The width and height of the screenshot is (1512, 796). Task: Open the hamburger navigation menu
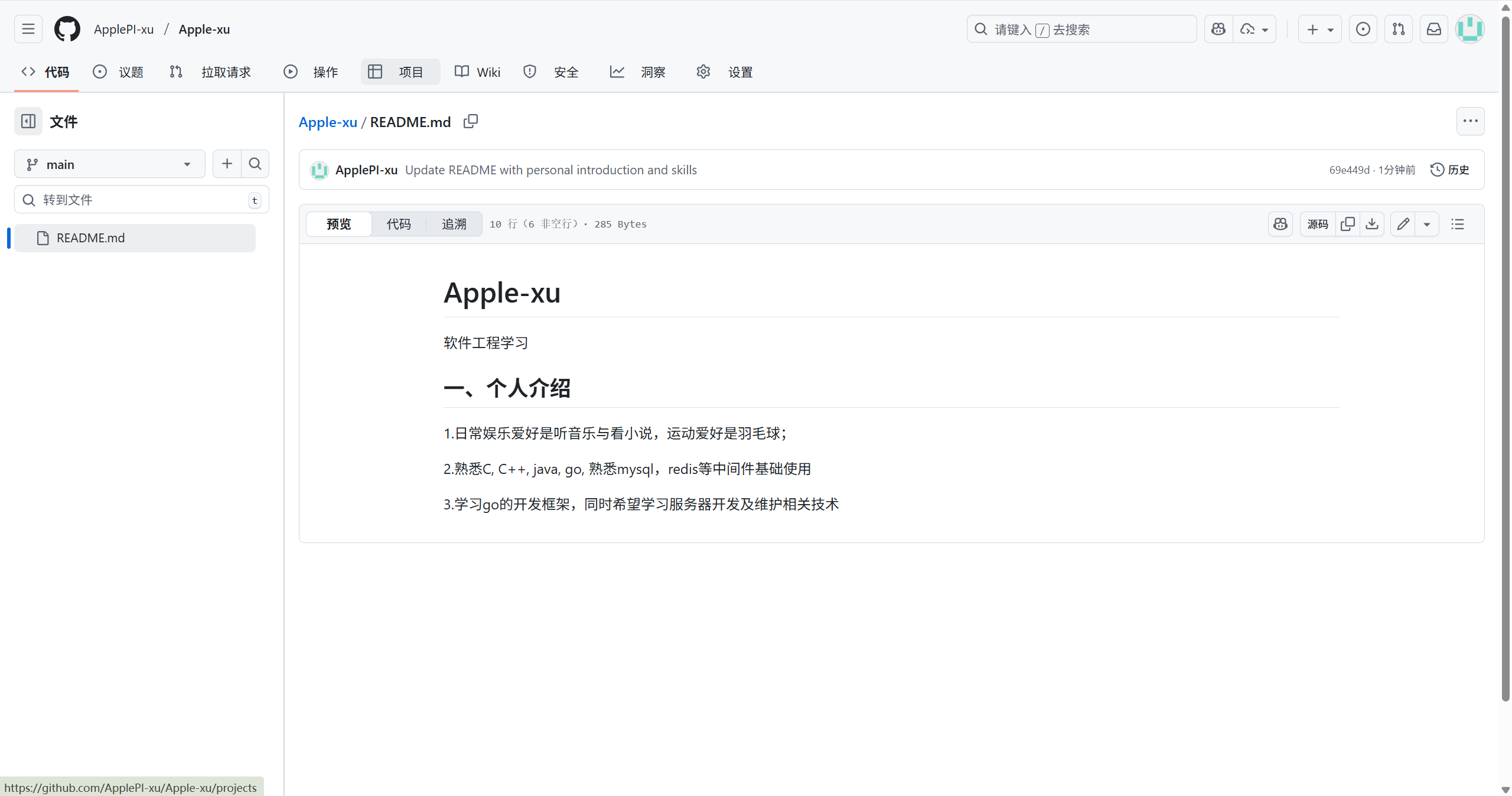(x=28, y=29)
